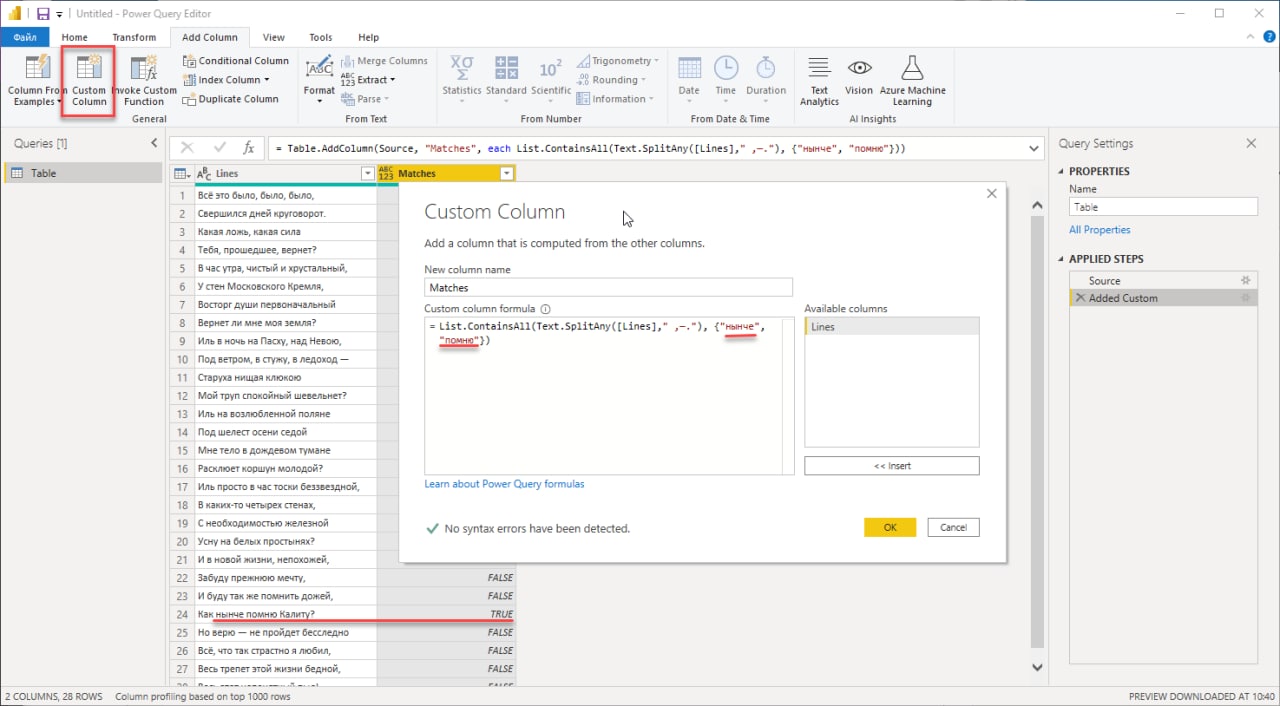
Task: Click Duplicate Column in ribbon
Action: 231,99
